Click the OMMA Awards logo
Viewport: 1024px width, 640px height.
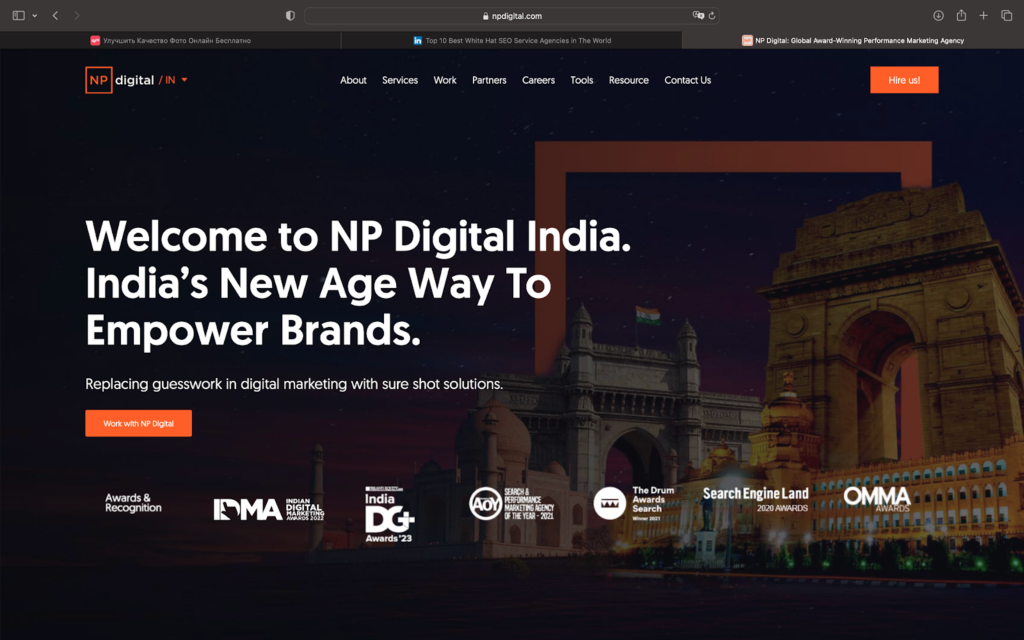tap(876, 499)
